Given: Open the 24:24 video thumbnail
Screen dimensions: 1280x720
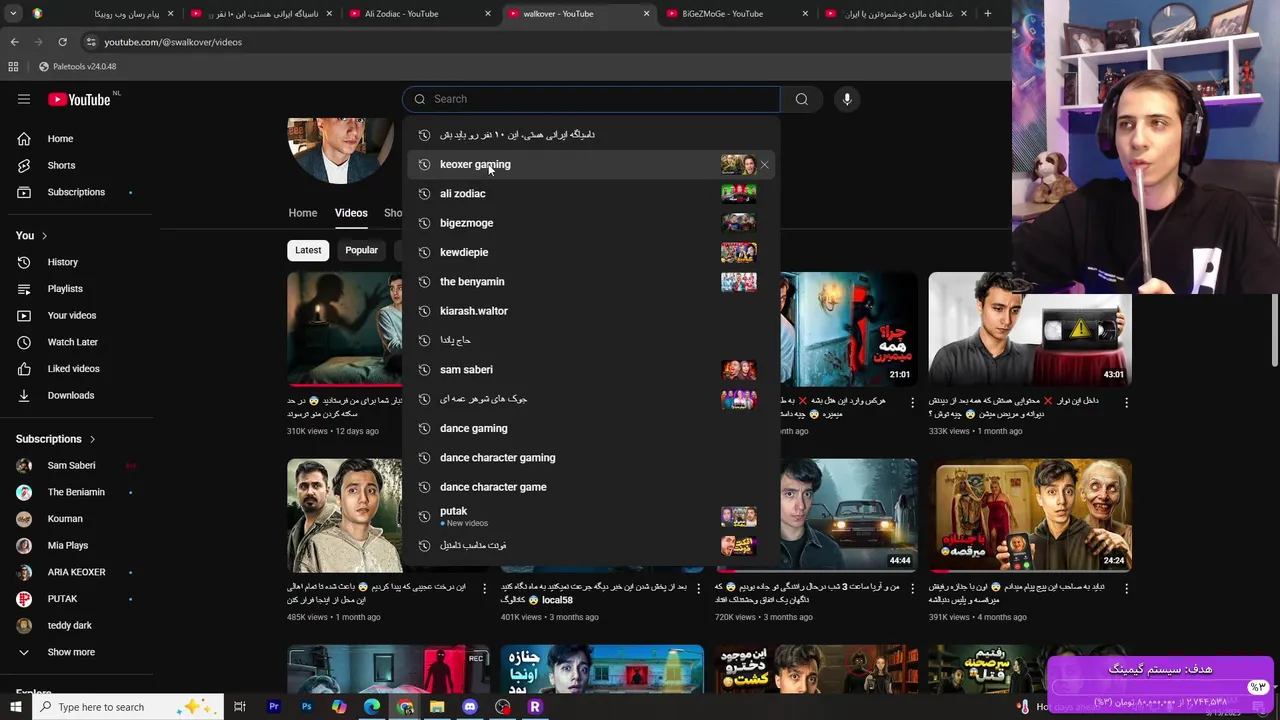Looking at the screenshot, I should 1030,515.
